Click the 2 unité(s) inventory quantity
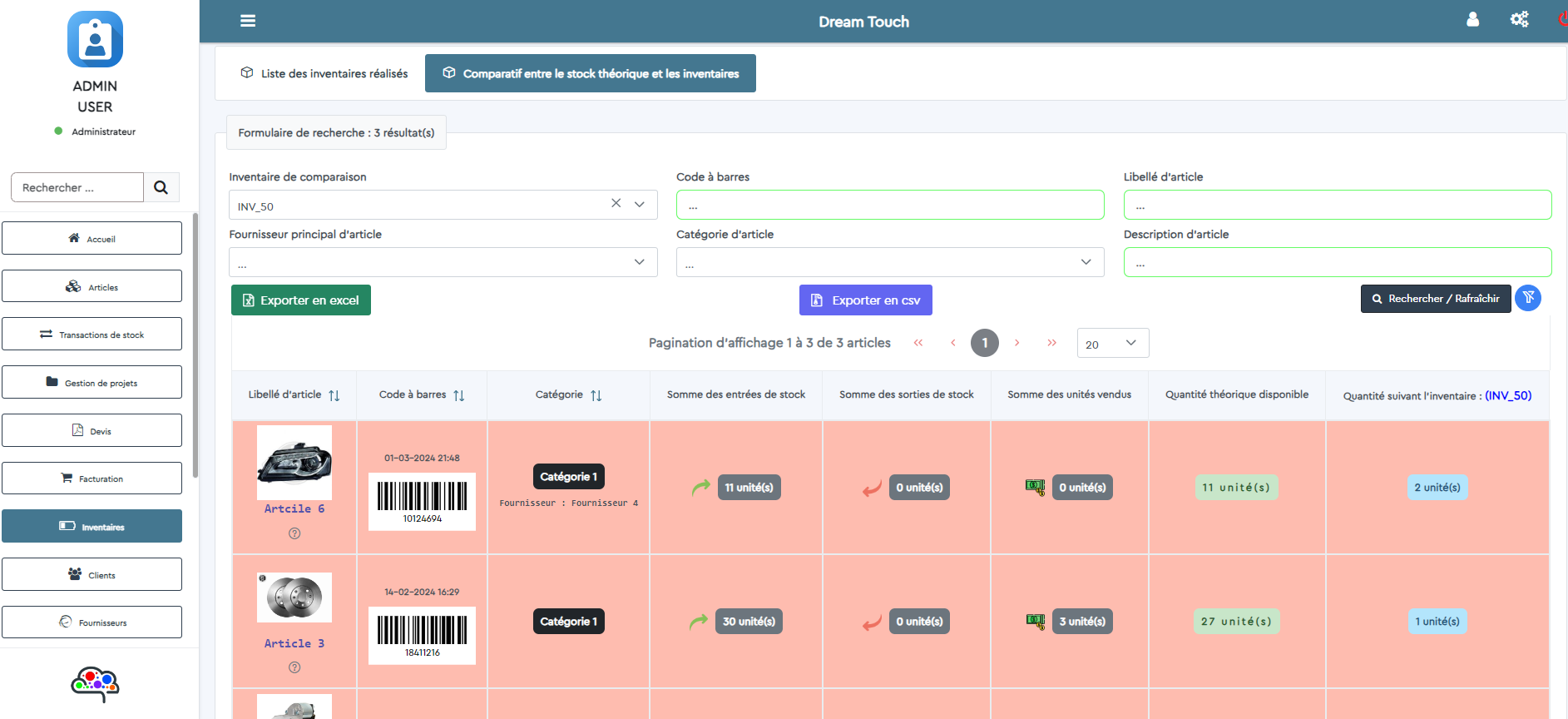The image size is (1568, 719). point(1437,488)
